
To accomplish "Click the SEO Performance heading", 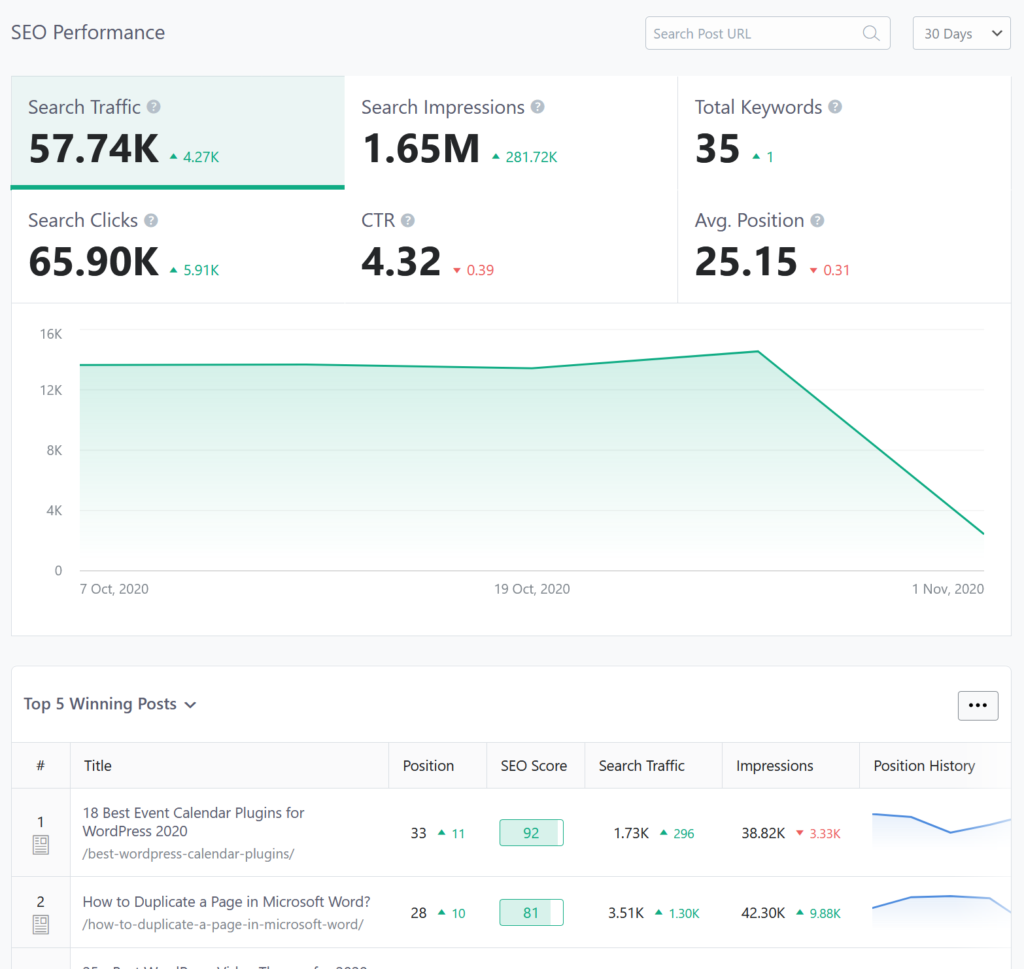I will 88,33.
